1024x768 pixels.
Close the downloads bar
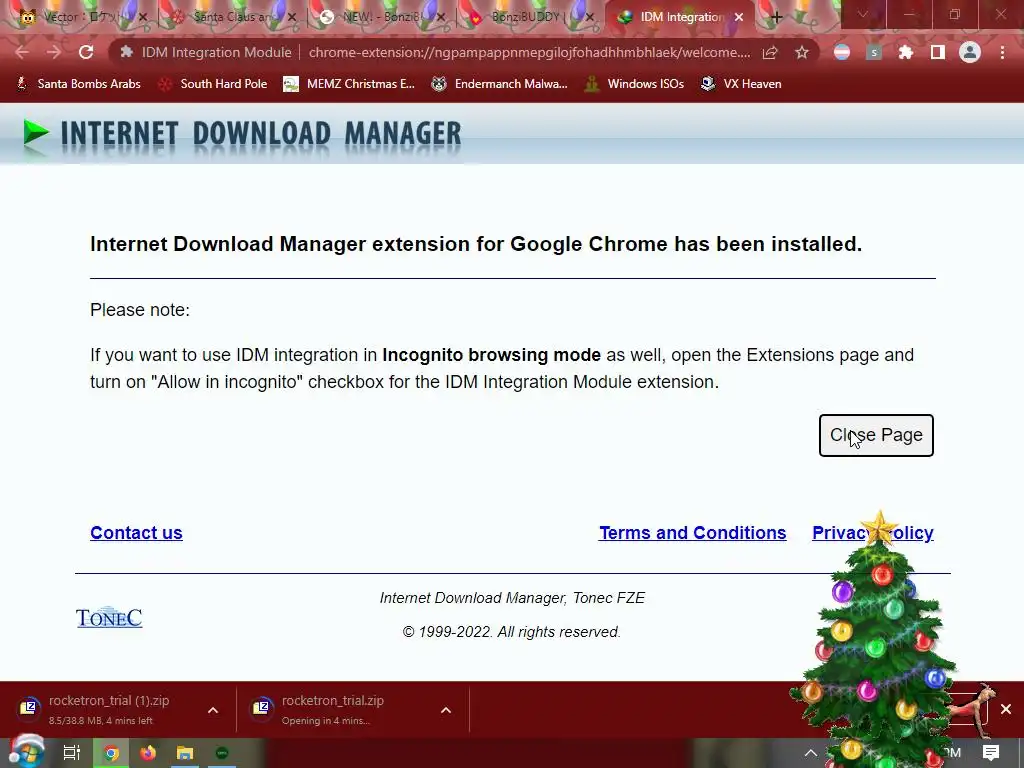(x=1006, y=709)
